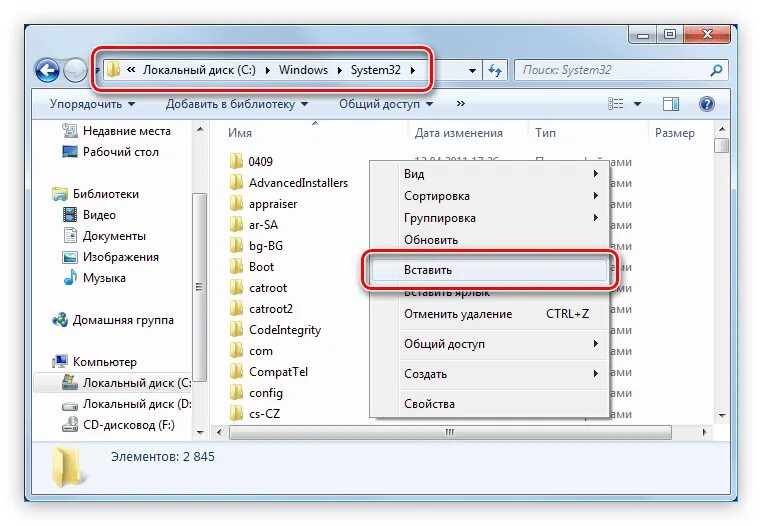
Task: Click the Back navigation arrow button
Action: [47, 70]
